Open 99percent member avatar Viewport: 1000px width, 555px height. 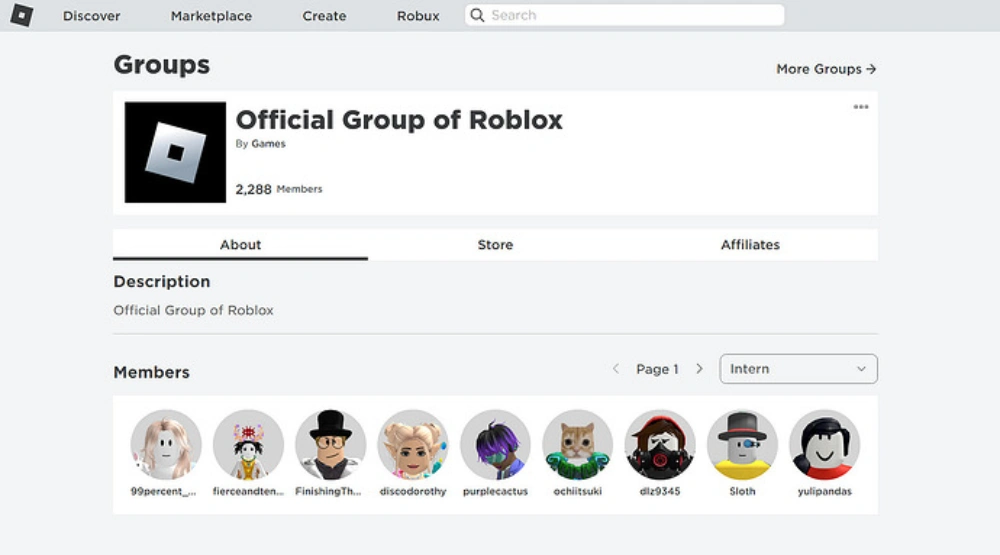pos(166,445)
